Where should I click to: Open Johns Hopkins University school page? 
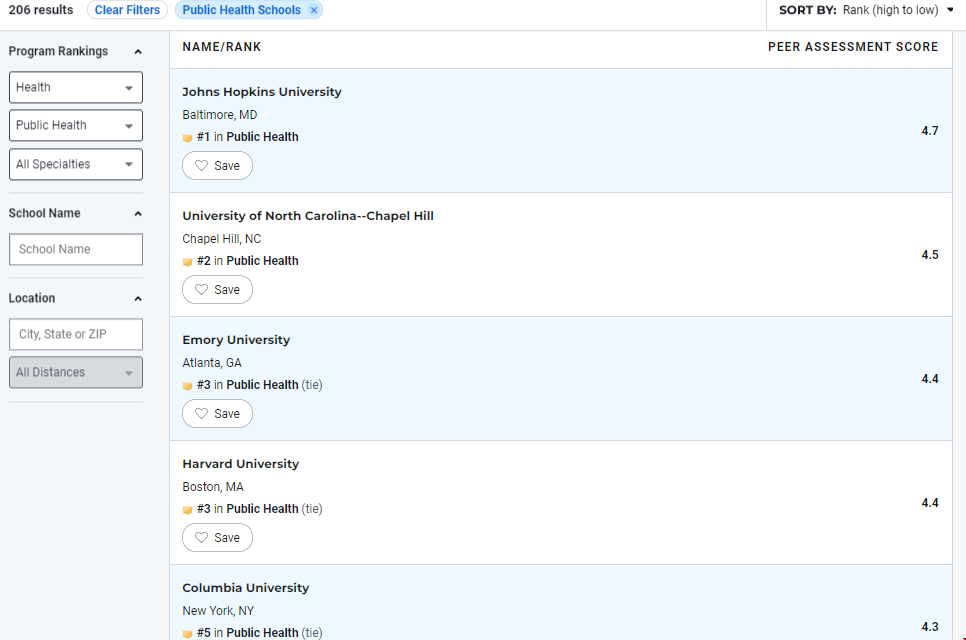tap(261, 92)
